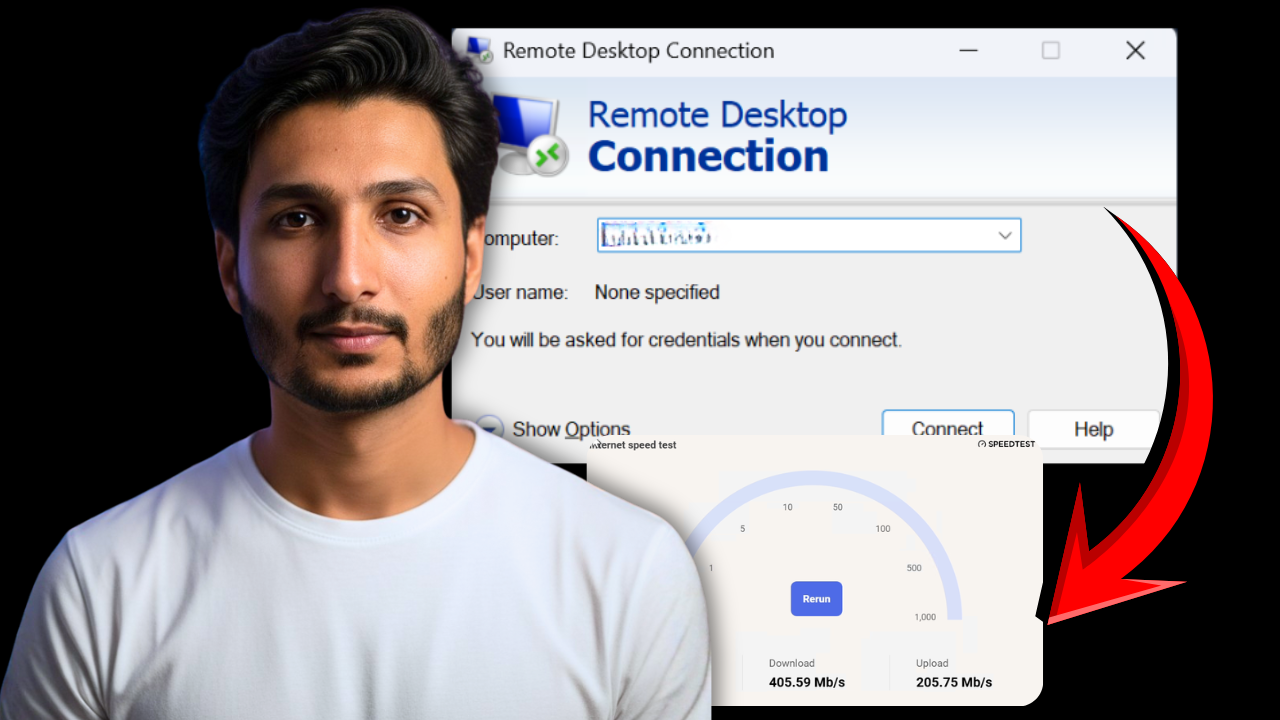
Task: Click the Internet speed test heading
Action: point(635,444)
